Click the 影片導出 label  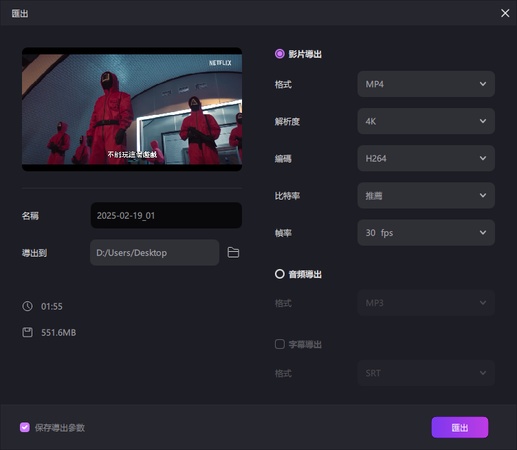(x=305, y=54)
